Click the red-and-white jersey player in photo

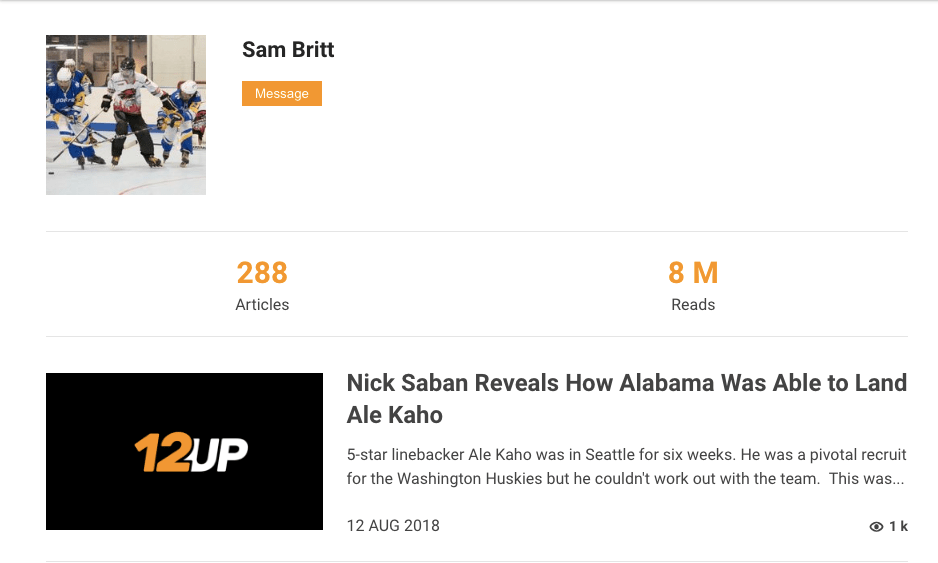coord(131,108)
